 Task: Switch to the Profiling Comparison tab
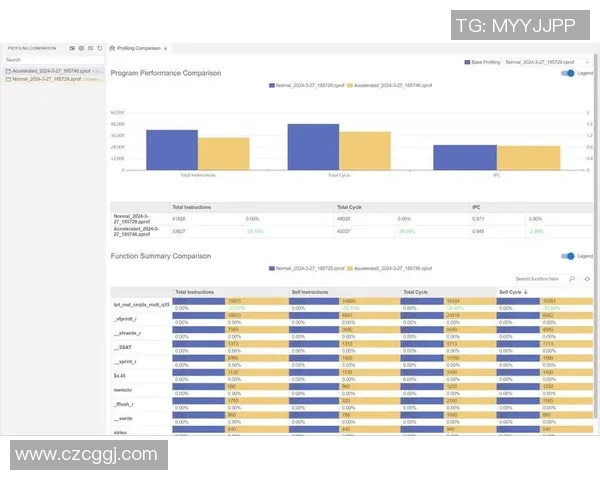click(x=138, y=48)
